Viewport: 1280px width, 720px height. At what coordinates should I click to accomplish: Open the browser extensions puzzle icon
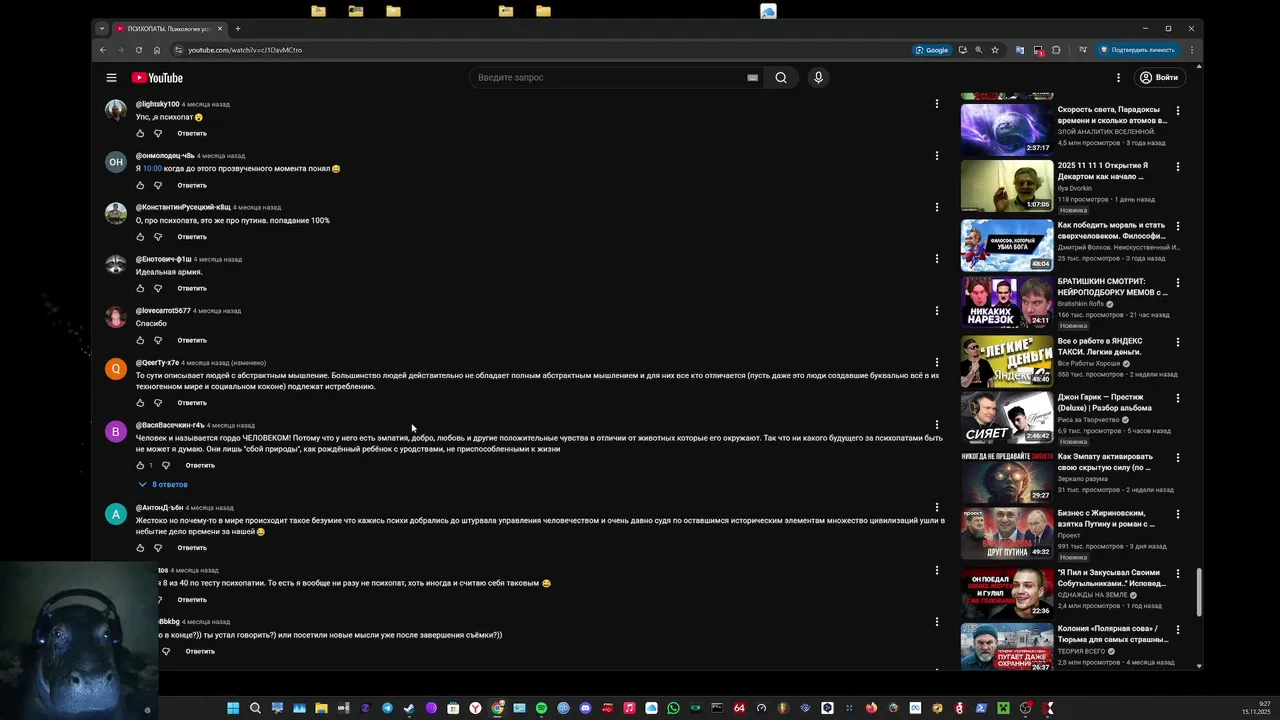pos(1056,50)
